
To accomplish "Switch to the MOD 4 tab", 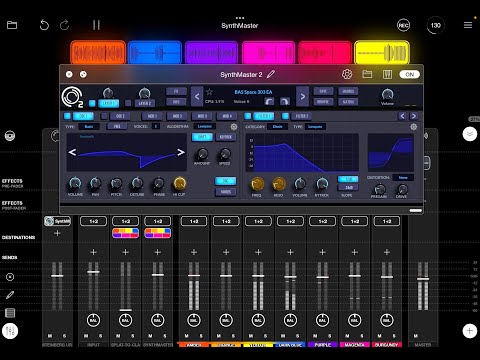I will 227,116.
